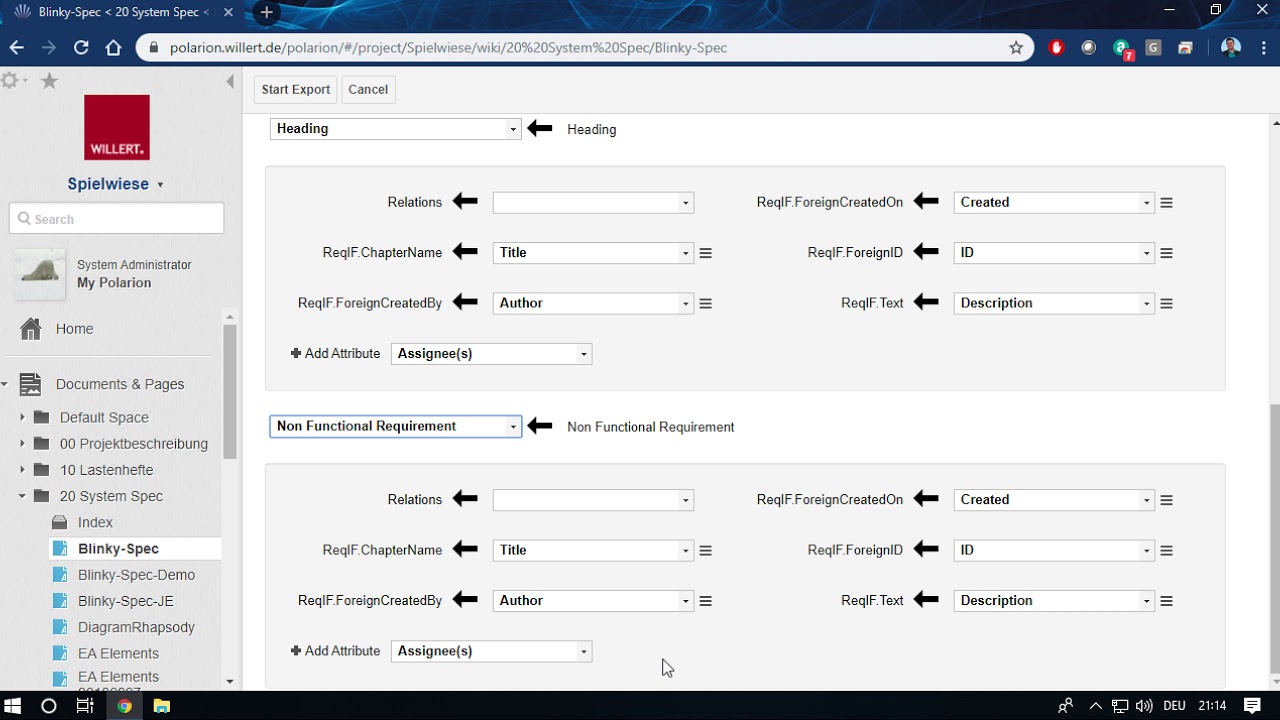Viewport: 1280px width, 720px height.
Task: Open options menu for Heading ID mapping
Action: click(1166, 253)
